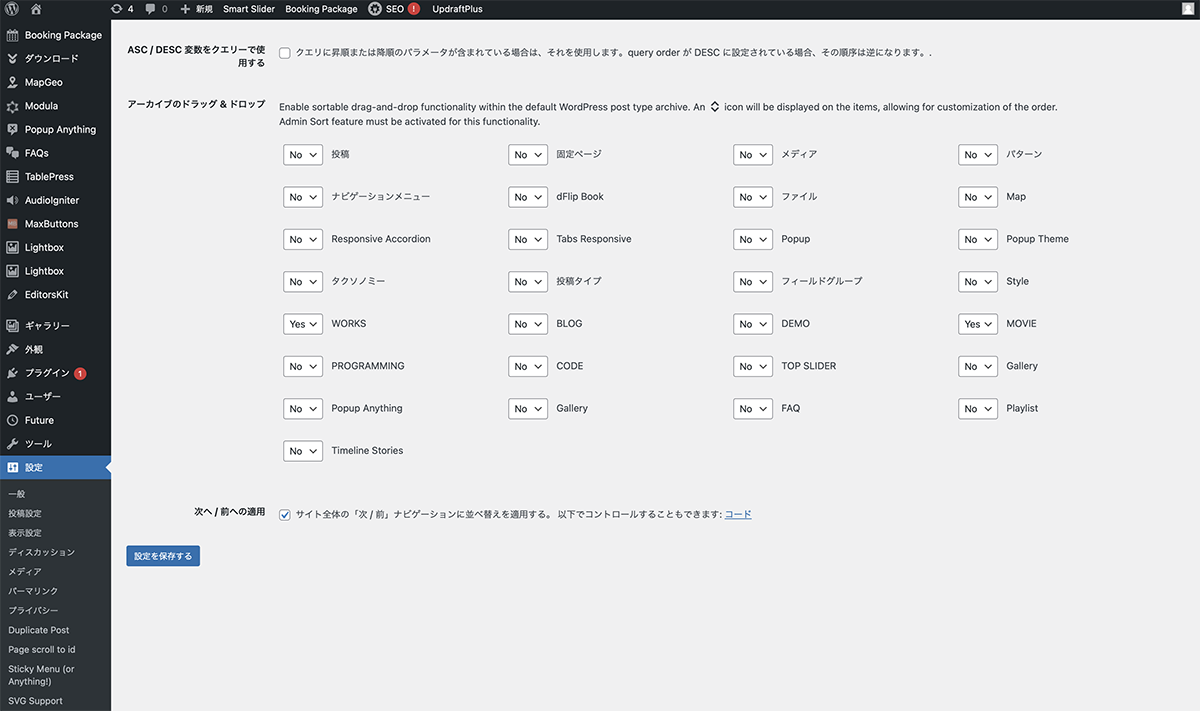Image resolution: width=1200 pixels, height=711 pixels.
Task: Open the comments bubble icon
Action: coord(150,9)
